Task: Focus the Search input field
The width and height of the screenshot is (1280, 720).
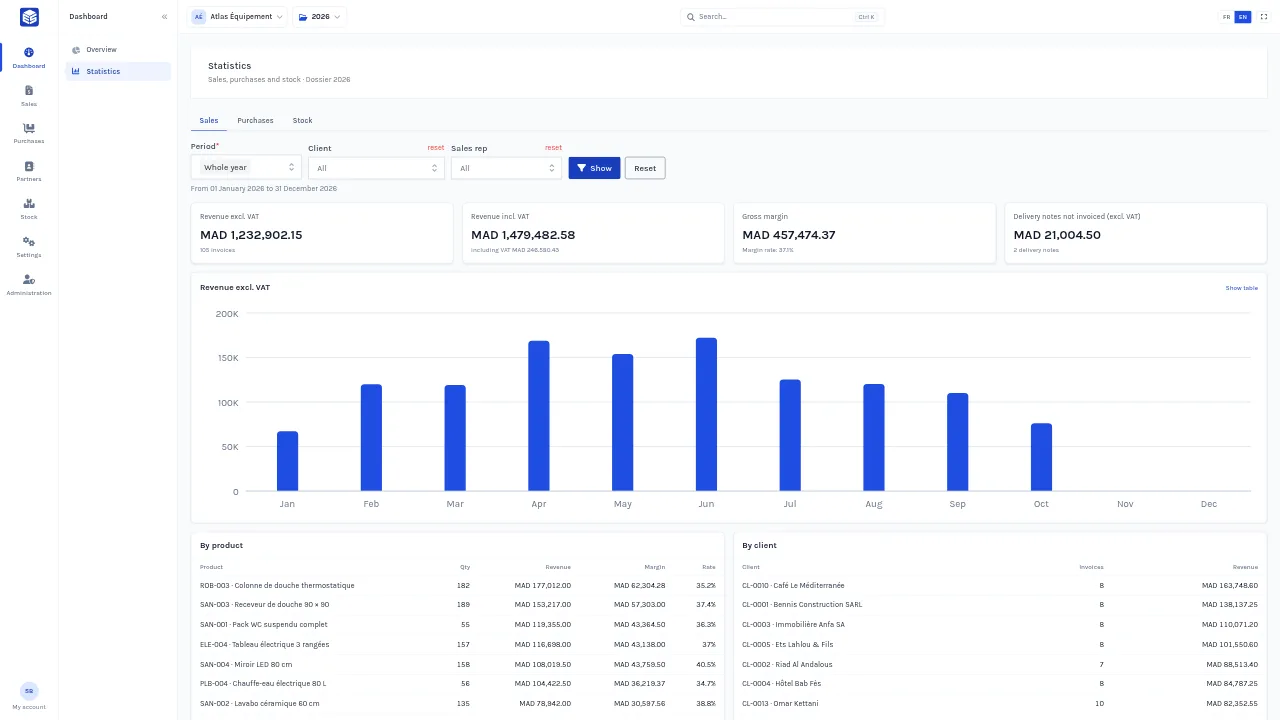Action: tap(782, 17)
